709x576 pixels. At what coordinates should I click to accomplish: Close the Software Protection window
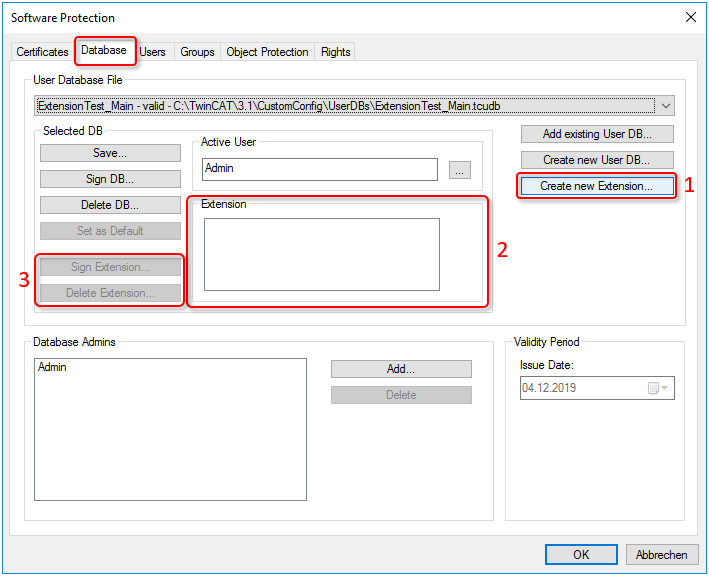pos(690,18)
